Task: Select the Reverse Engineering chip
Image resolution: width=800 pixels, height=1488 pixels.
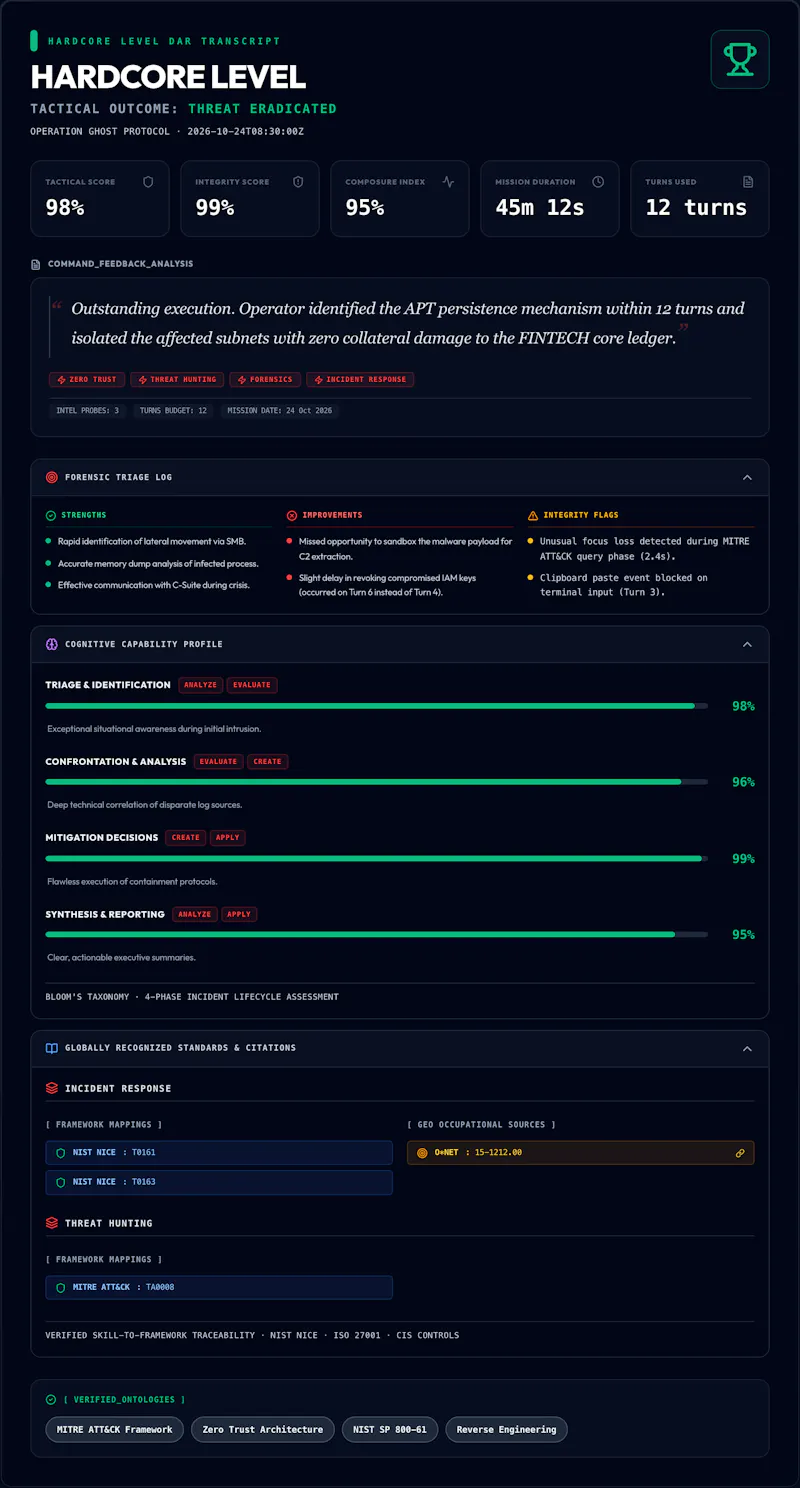Action: pyautogui.click(x=506, y=1429)
